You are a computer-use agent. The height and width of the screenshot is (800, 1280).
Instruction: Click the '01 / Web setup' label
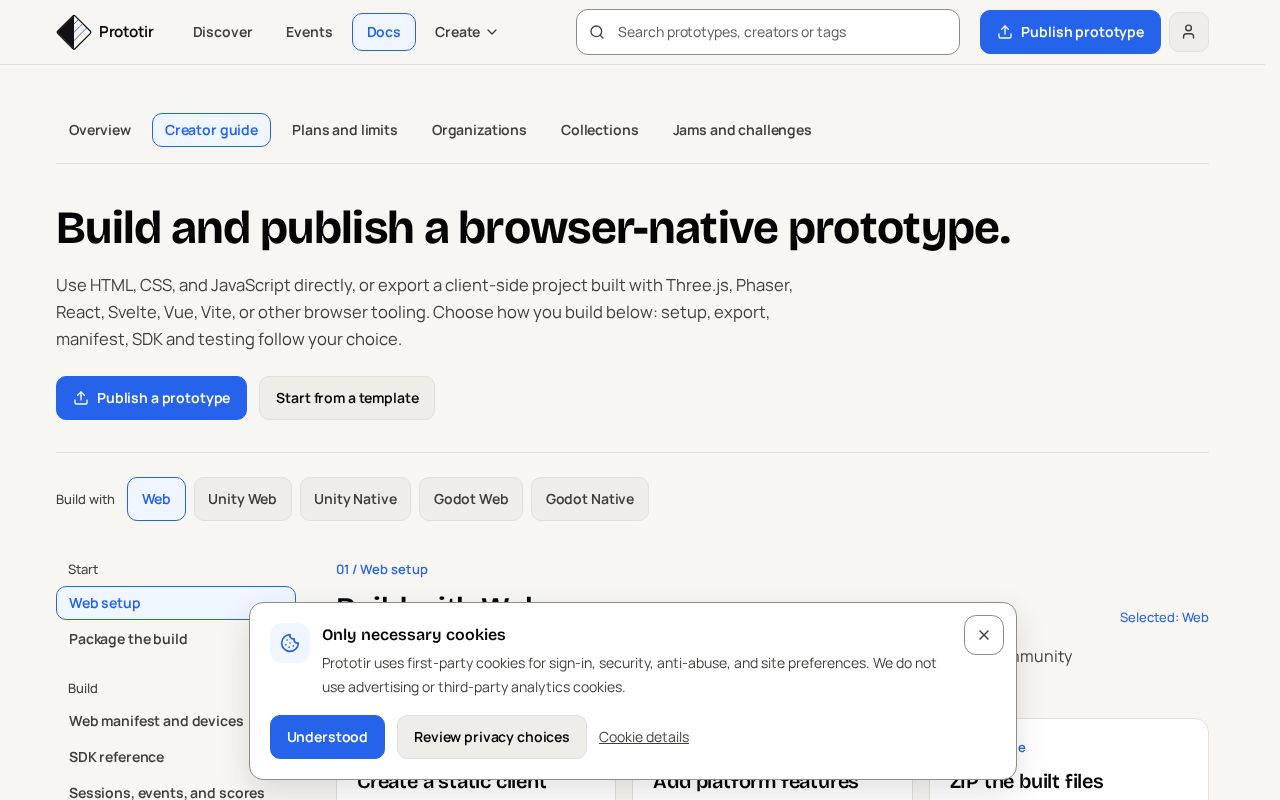point(382,569)
